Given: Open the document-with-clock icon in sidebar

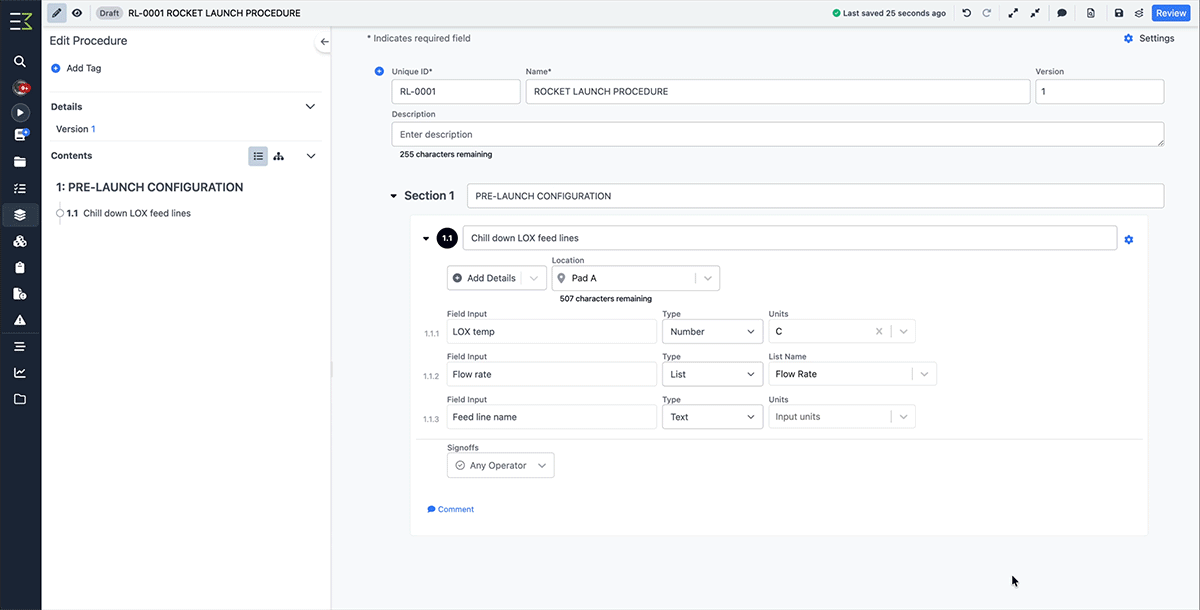Looking at the screenshot, I should 20,294.
